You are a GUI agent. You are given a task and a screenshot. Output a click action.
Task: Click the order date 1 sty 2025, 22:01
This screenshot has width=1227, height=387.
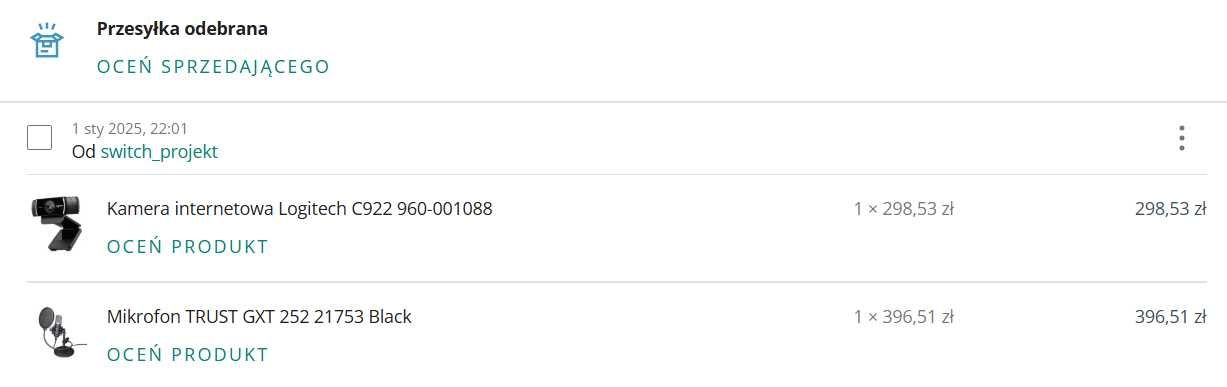tap(130, 128)
